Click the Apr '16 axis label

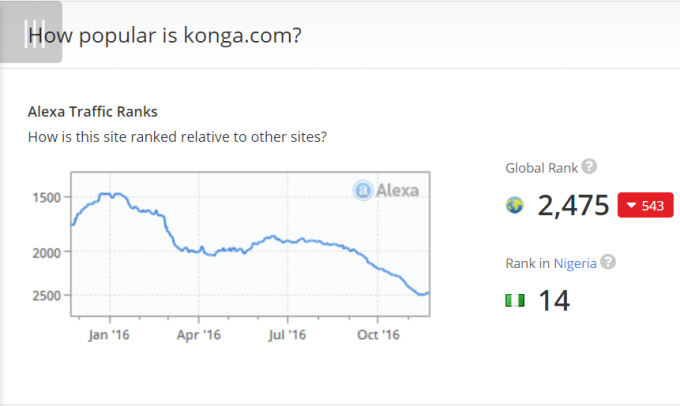[x=199, y=335]
